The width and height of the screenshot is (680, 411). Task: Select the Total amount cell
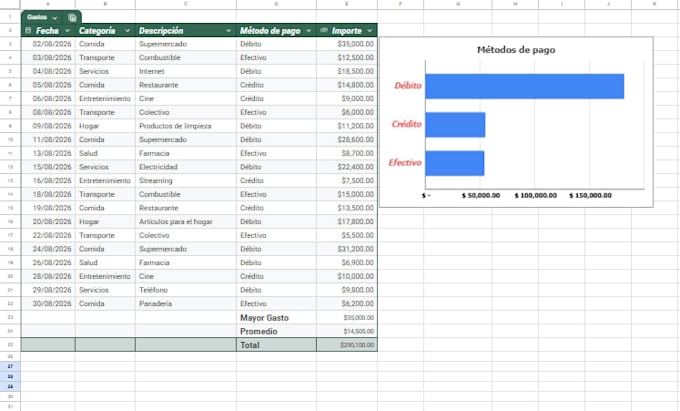click(x=347, y=345)
